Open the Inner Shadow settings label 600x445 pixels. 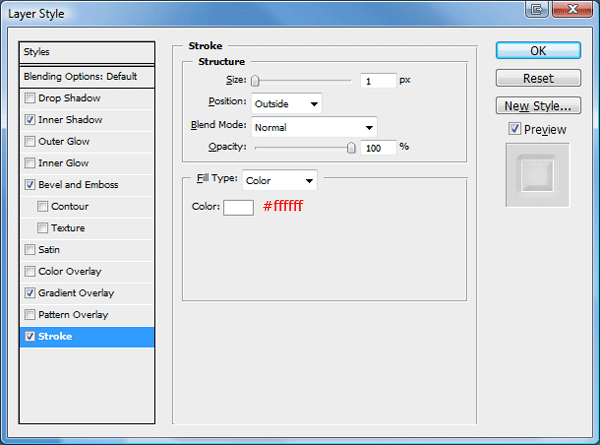(70, 120)
